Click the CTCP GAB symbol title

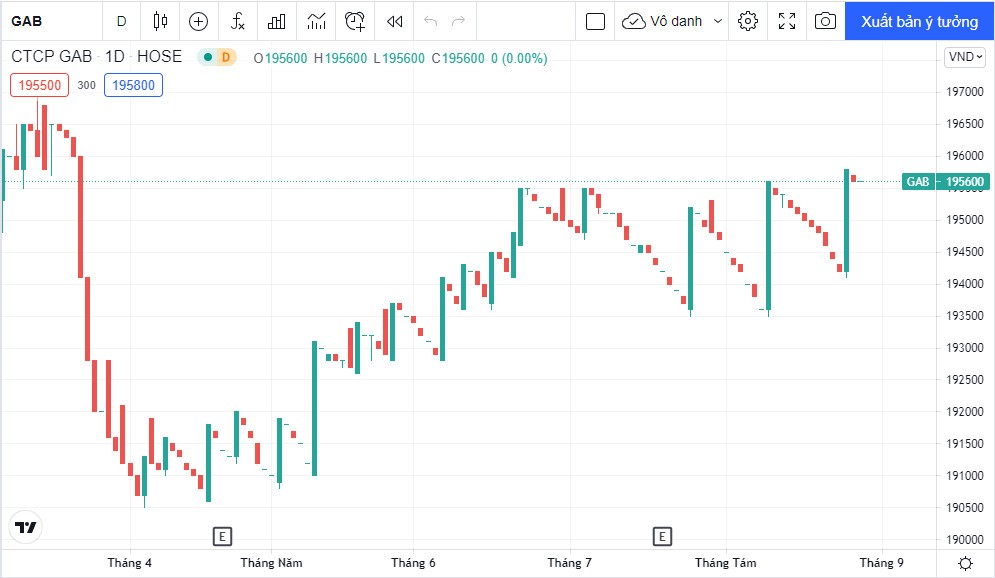(x=51, y=56)
